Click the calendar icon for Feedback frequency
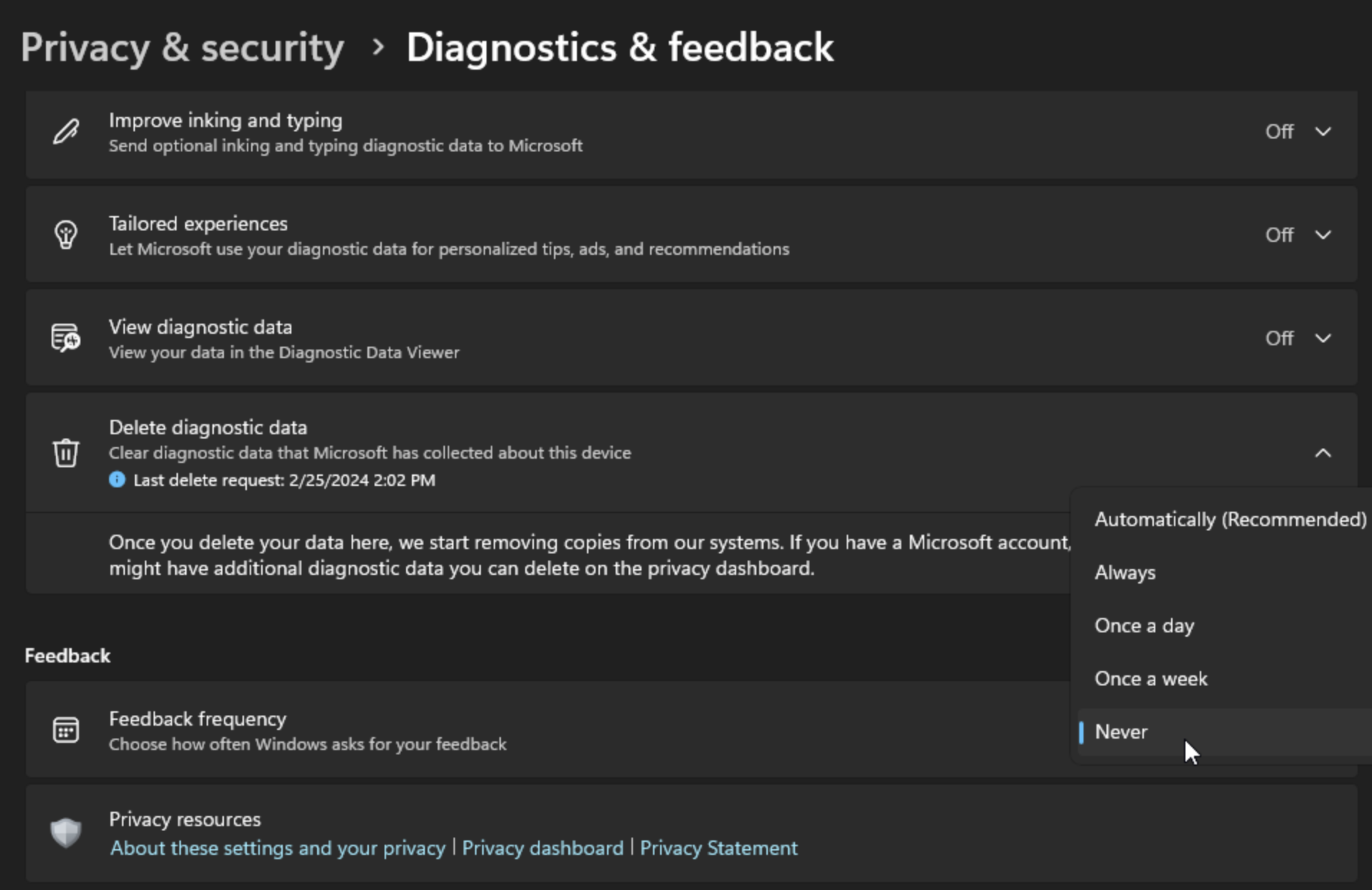This screenshot has height=890, width=1372. pos(66,730)
